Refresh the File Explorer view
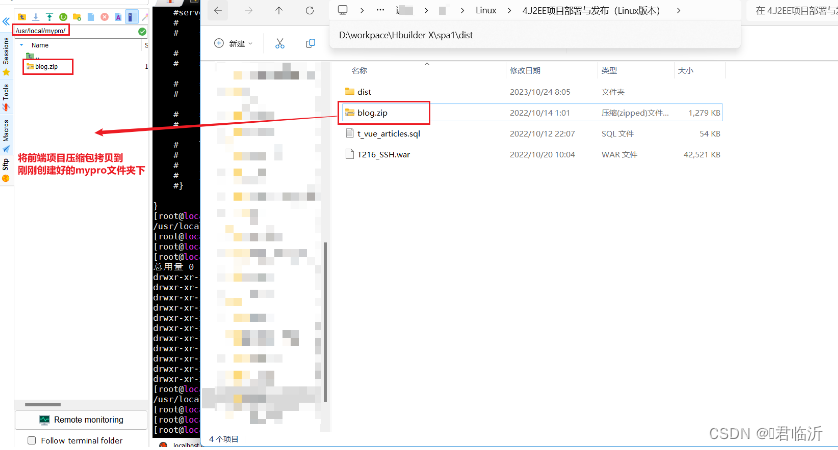The height and width of the screenshot is (450, 838). (x=309, y=10)
